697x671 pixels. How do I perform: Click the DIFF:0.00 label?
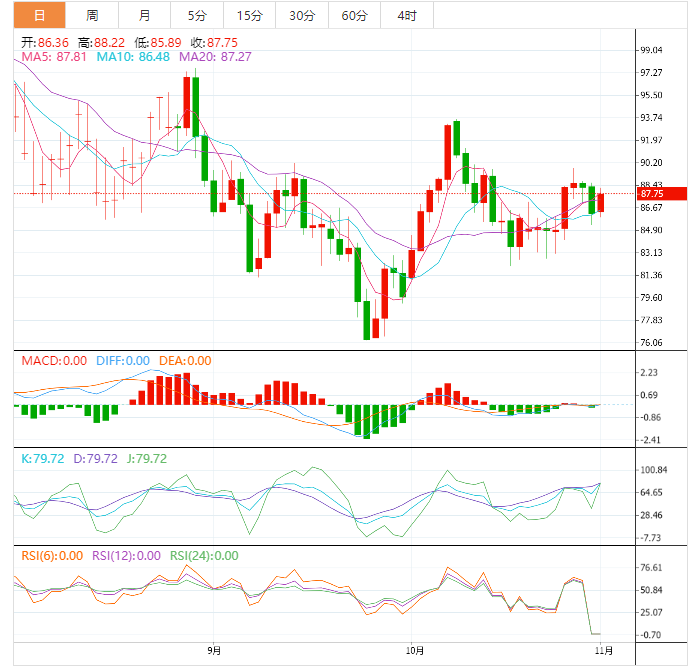point(123,361)
